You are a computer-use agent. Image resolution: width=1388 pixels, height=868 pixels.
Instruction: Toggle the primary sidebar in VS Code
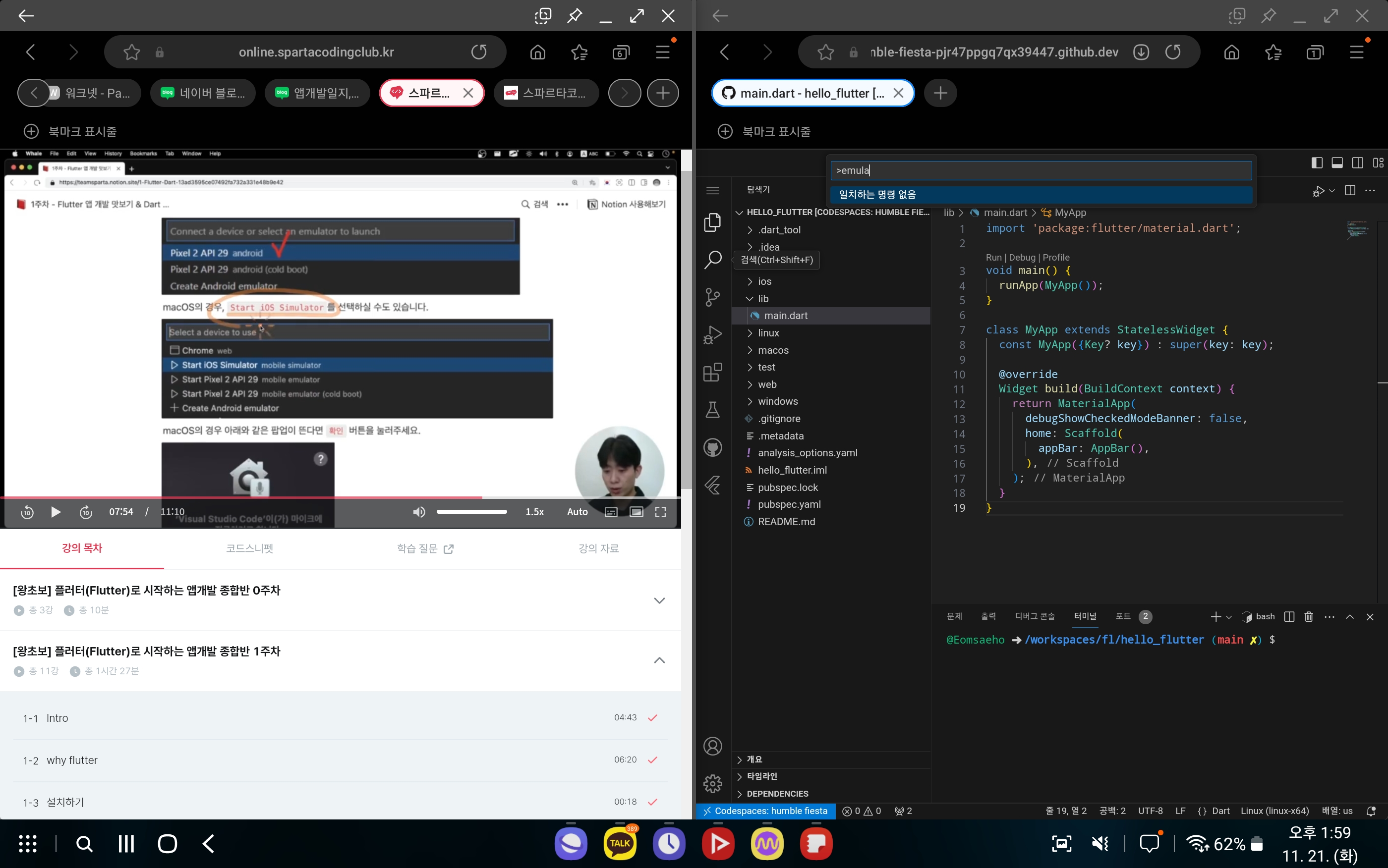tap(1317, 163)
